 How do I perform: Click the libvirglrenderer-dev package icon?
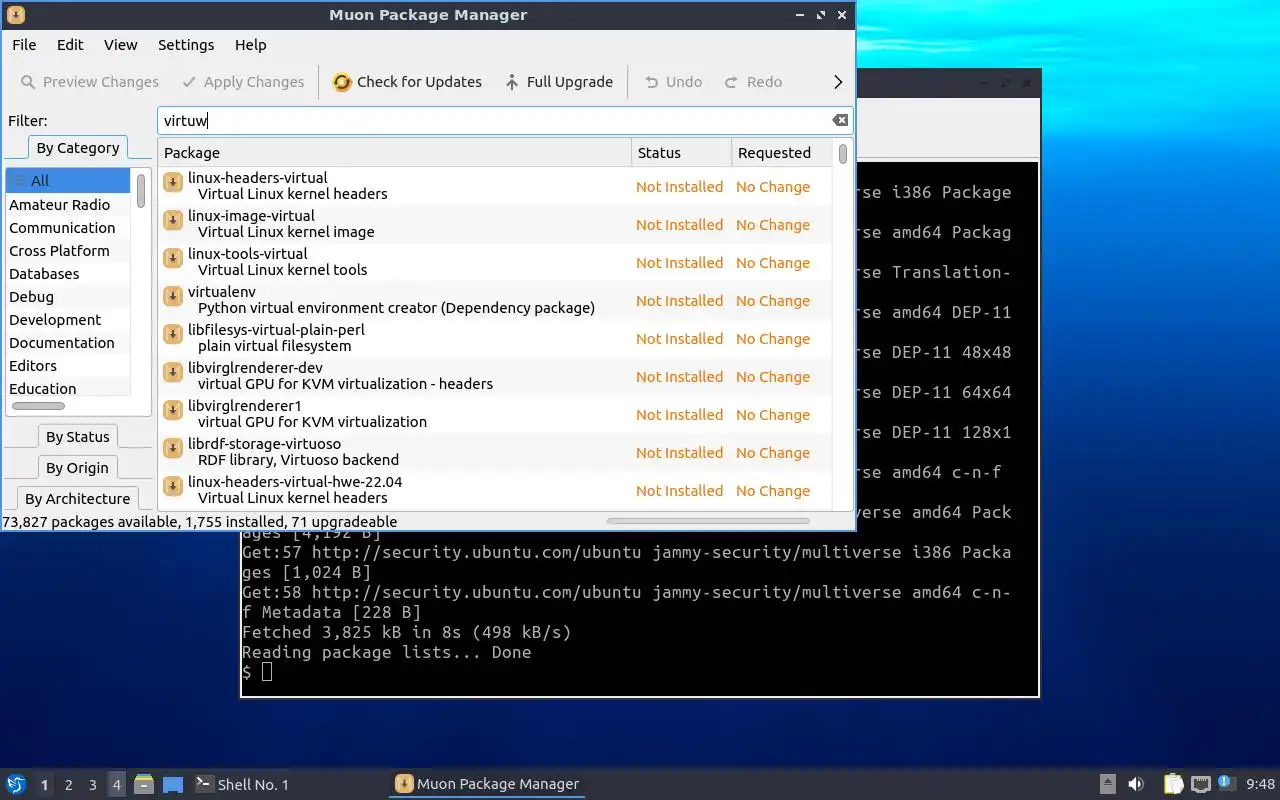click(172, 372)
